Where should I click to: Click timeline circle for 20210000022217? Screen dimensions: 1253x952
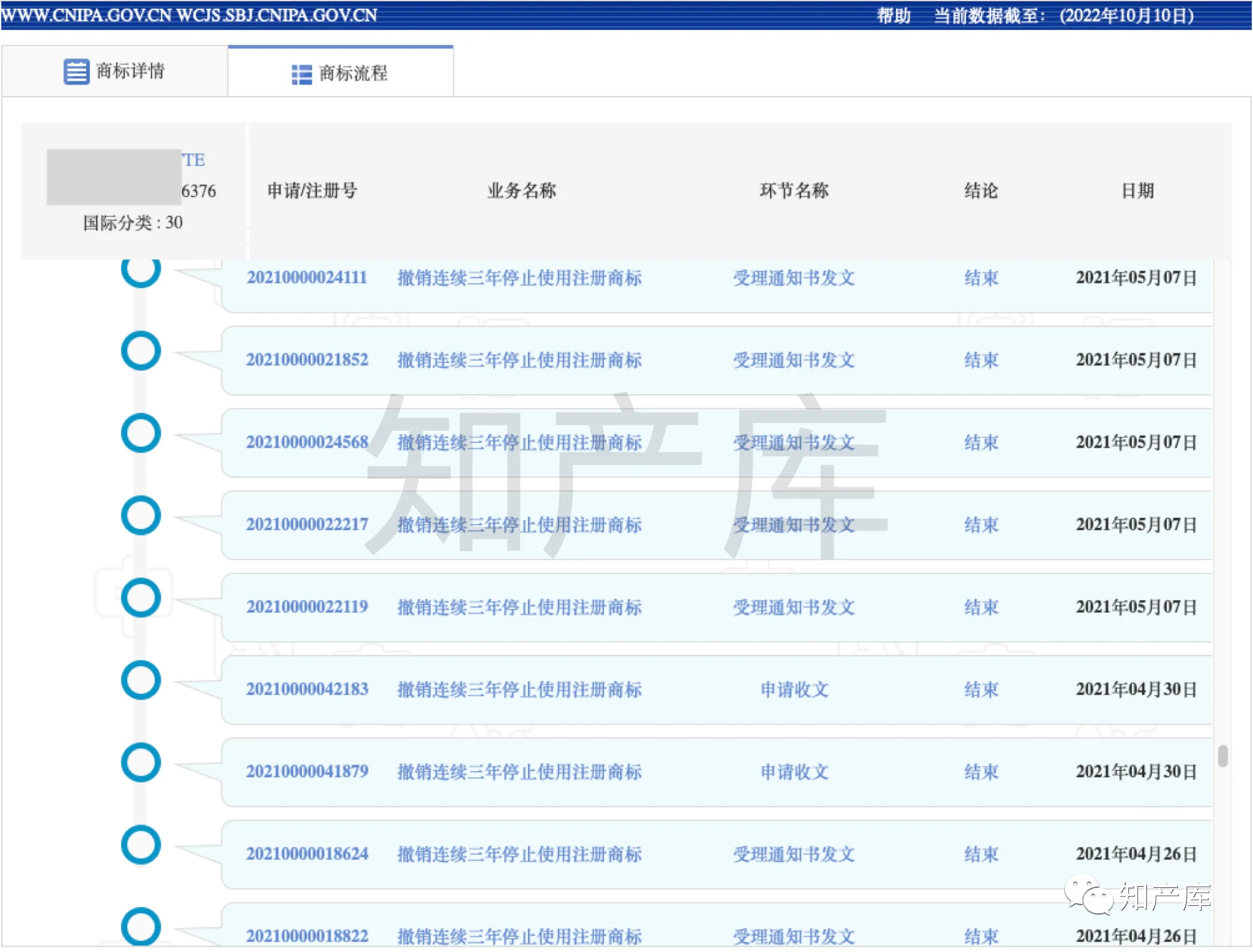click(141, 515)
